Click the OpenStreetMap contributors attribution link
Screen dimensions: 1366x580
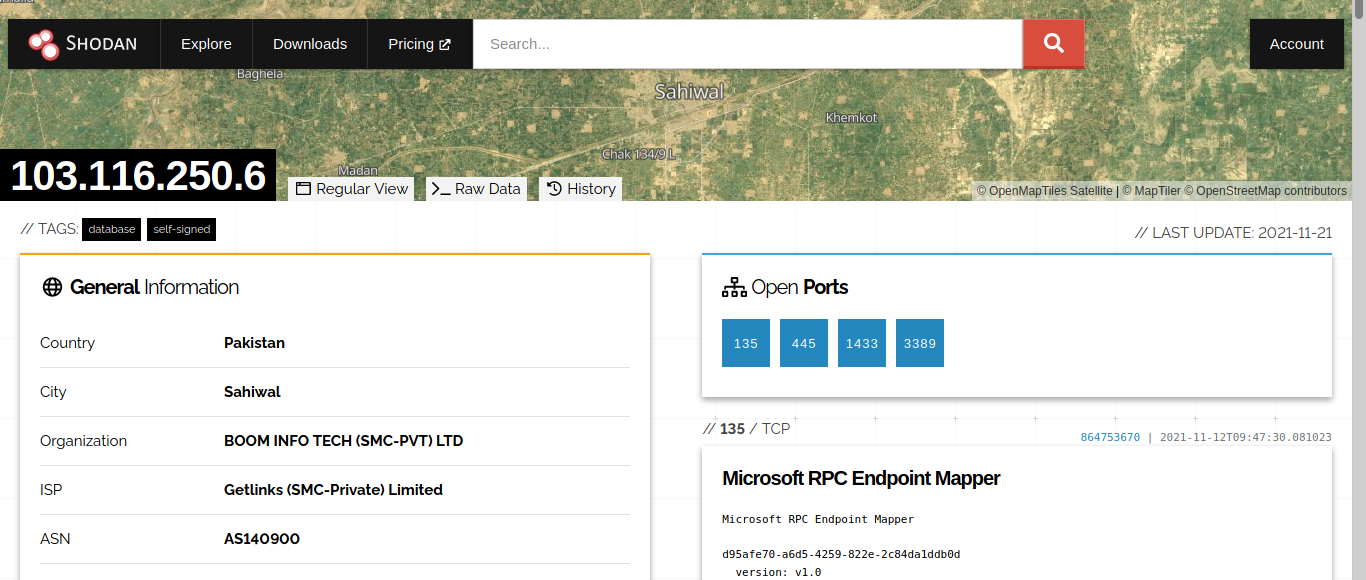[1271, 191]
